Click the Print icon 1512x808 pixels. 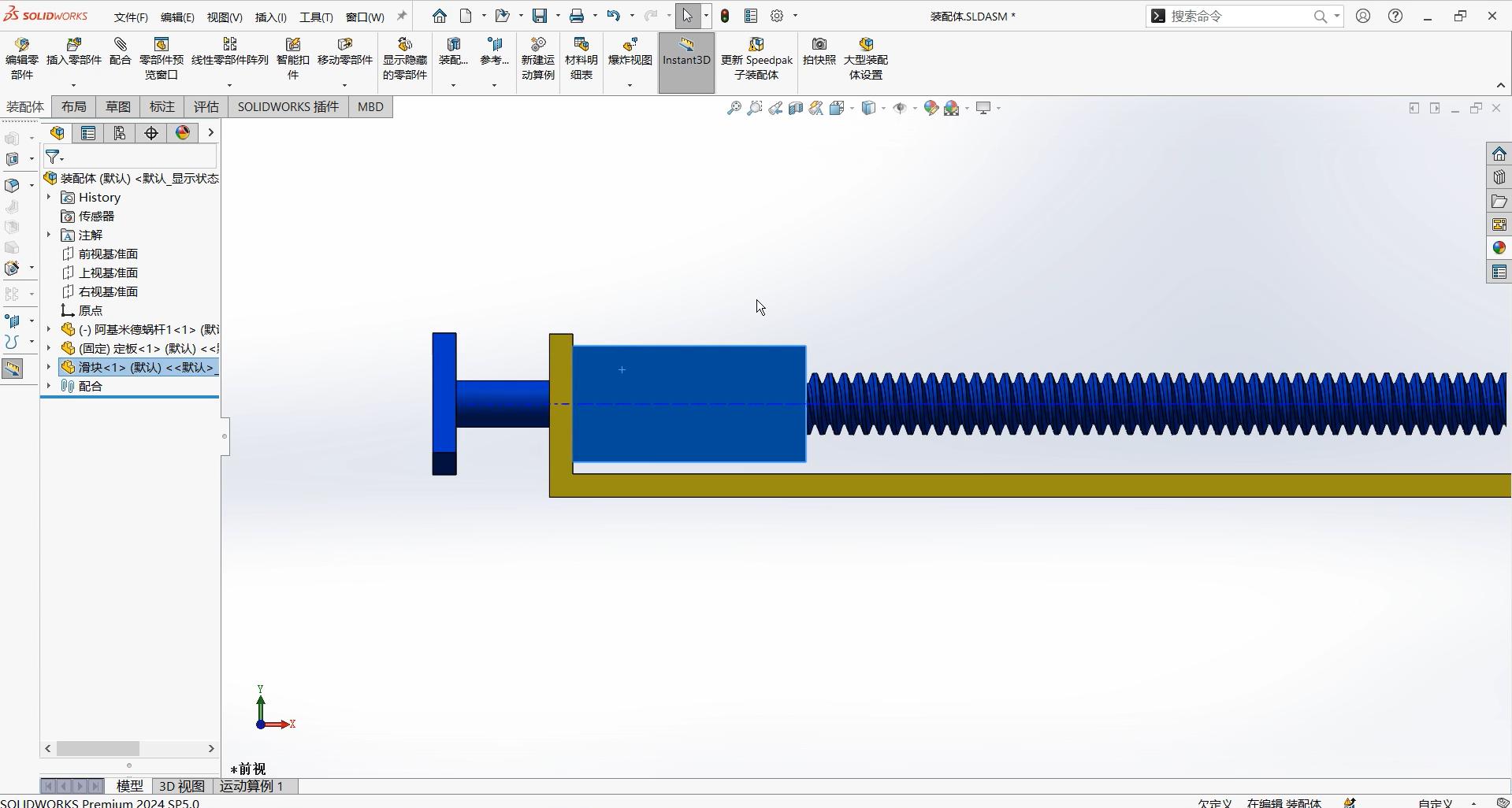coord(578,16)
